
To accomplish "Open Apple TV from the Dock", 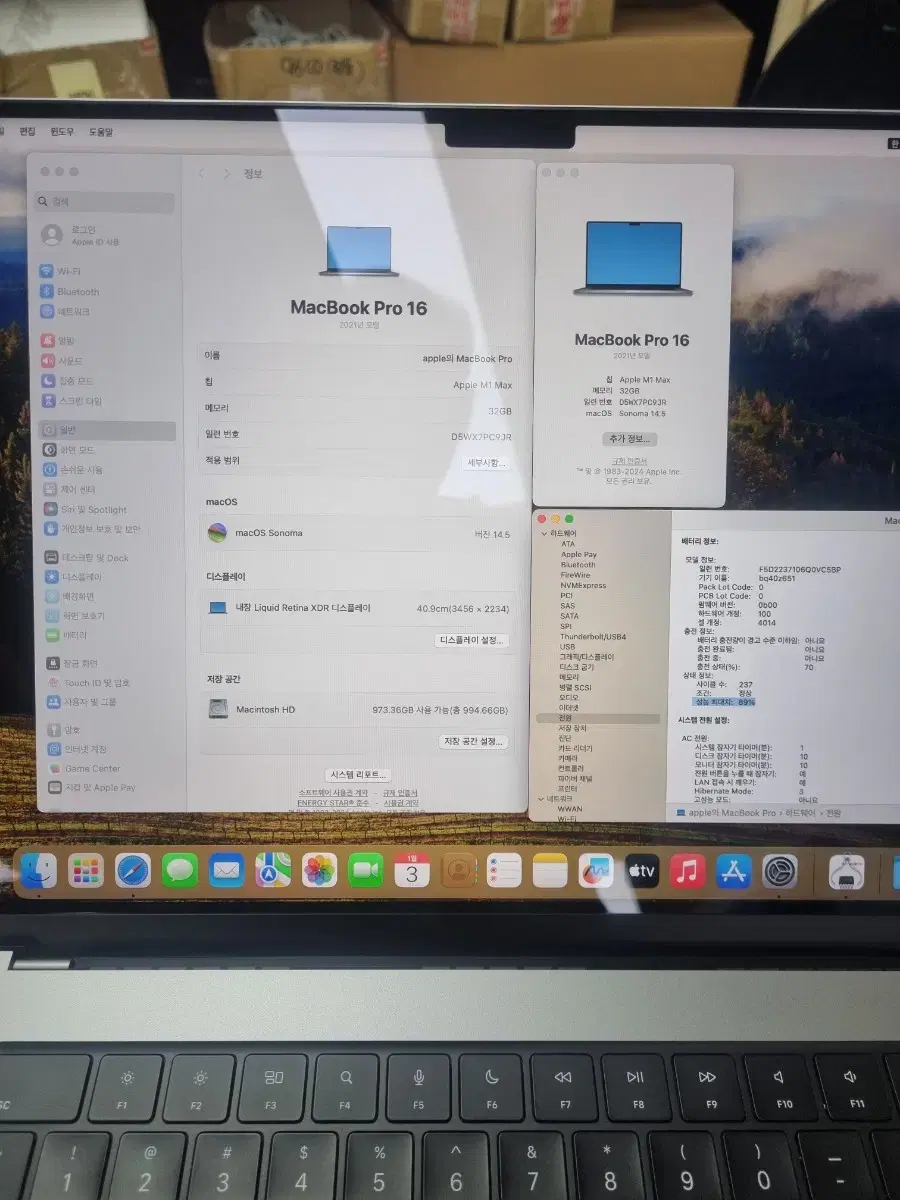I will [x=642, y=871].
